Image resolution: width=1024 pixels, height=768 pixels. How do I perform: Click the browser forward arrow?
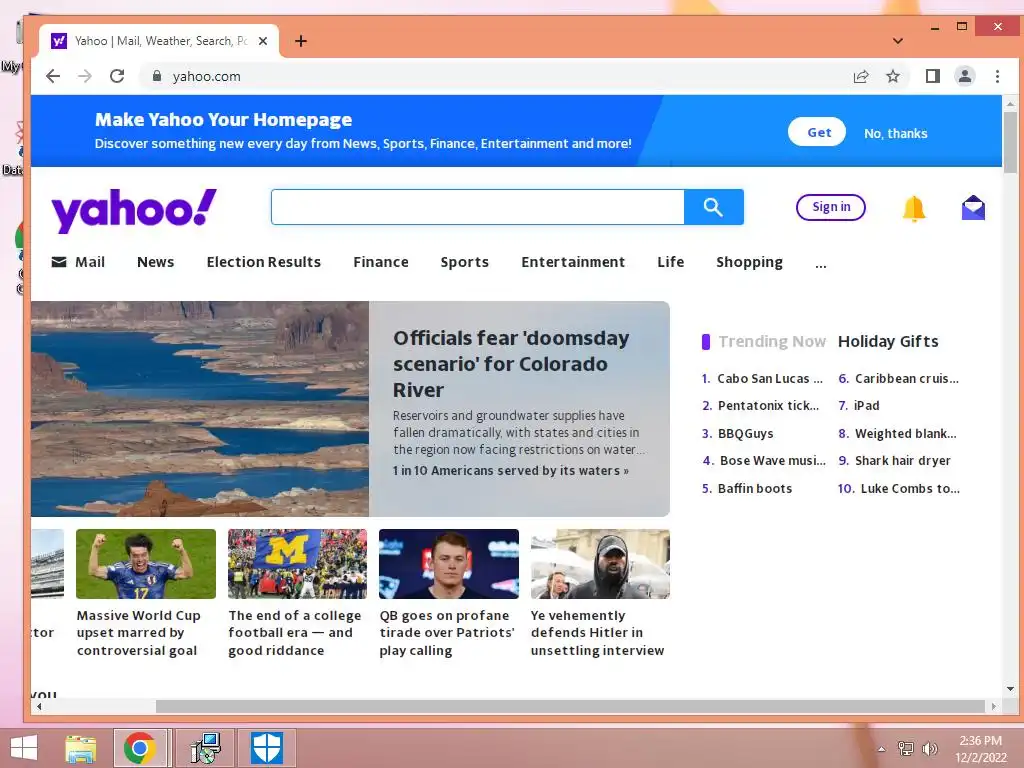pyautogui.click(x=85, y=76)
